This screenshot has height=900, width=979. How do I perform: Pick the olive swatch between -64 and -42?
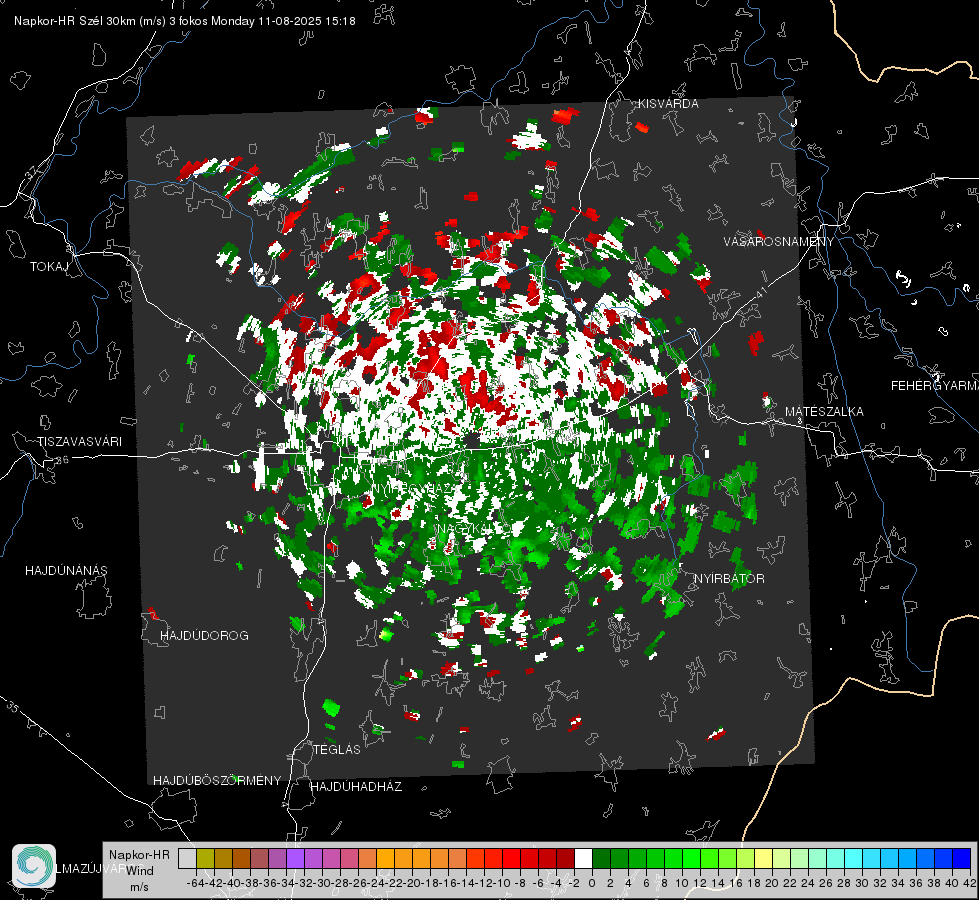[205, 858]
